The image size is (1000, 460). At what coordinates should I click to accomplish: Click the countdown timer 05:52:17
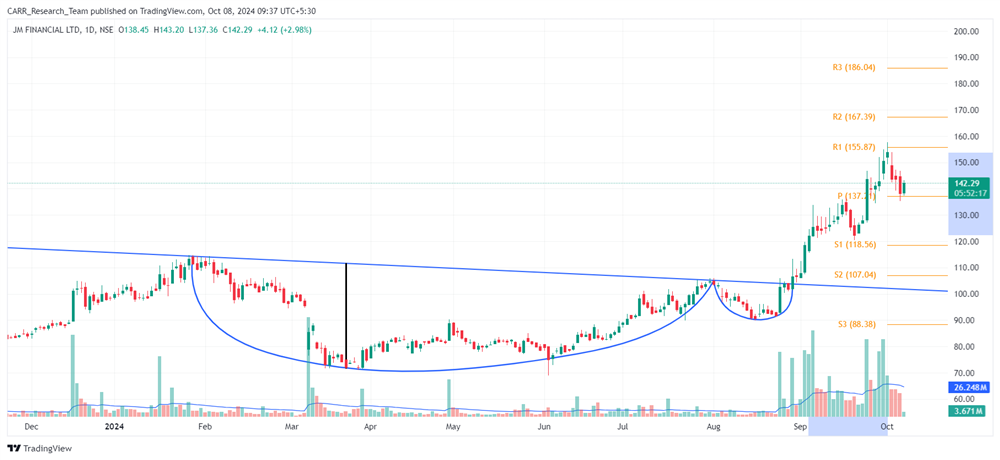[971, 192]
